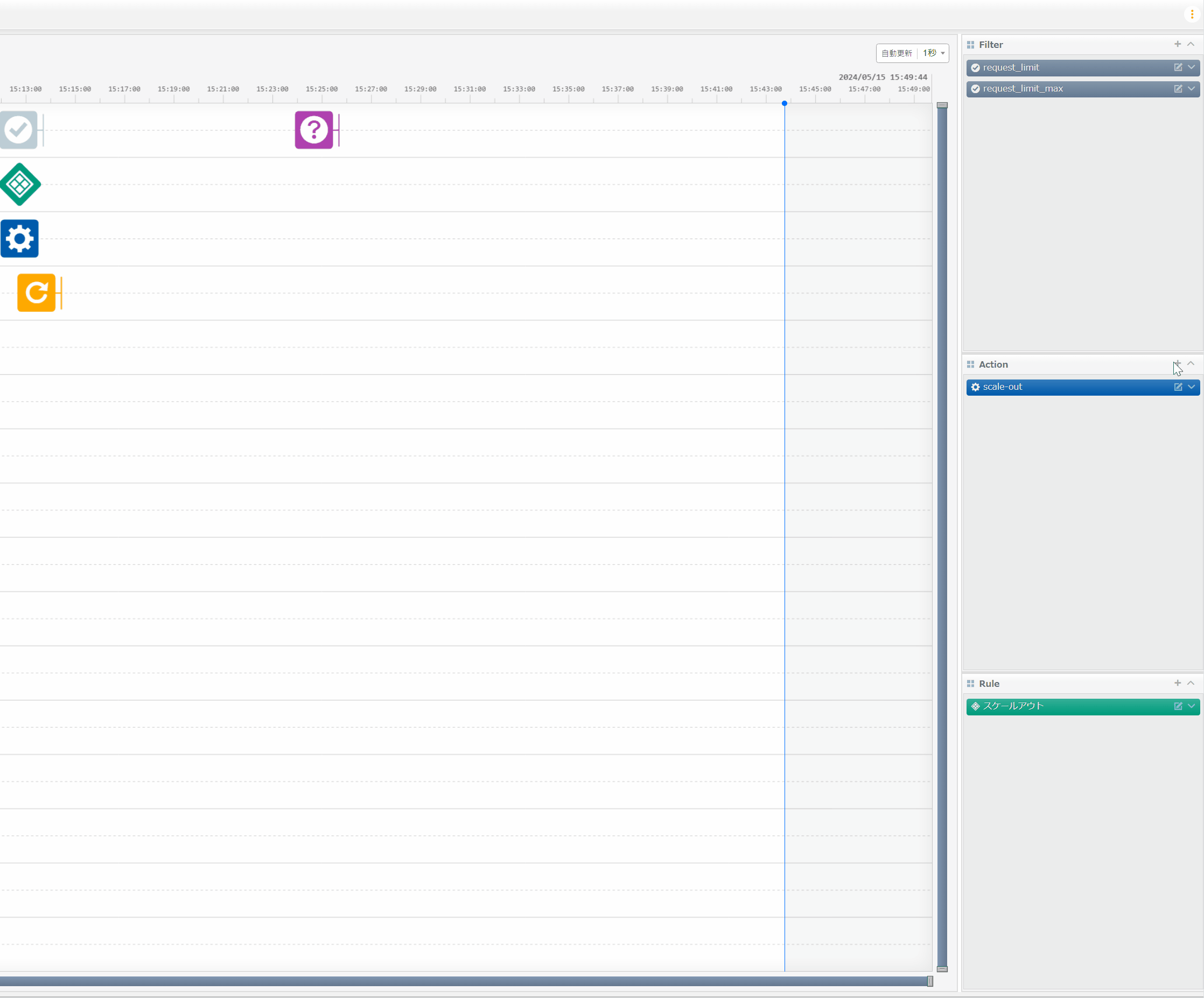Add a new rule with plus button
Screen dimensions: 1204x998
click(1177, 683)
